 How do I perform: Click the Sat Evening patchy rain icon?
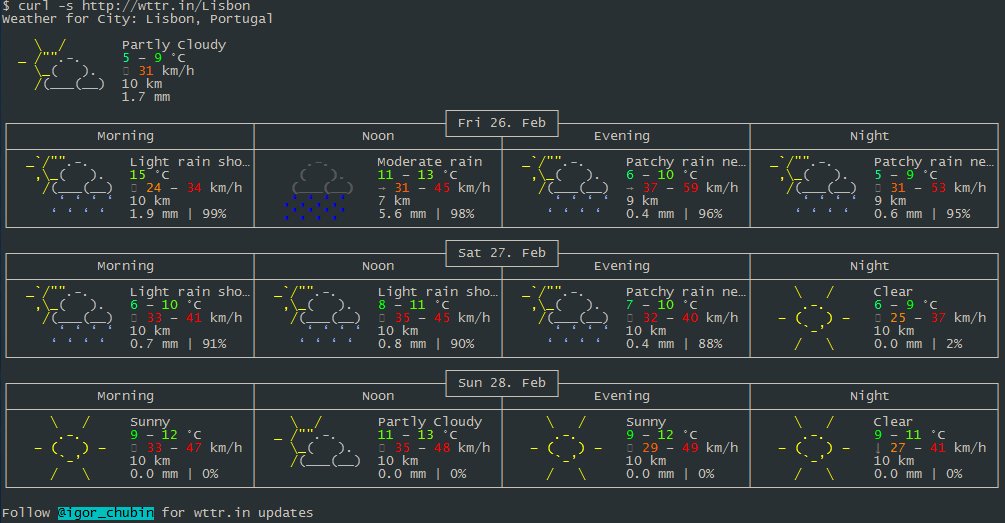(x=565, y=314)
